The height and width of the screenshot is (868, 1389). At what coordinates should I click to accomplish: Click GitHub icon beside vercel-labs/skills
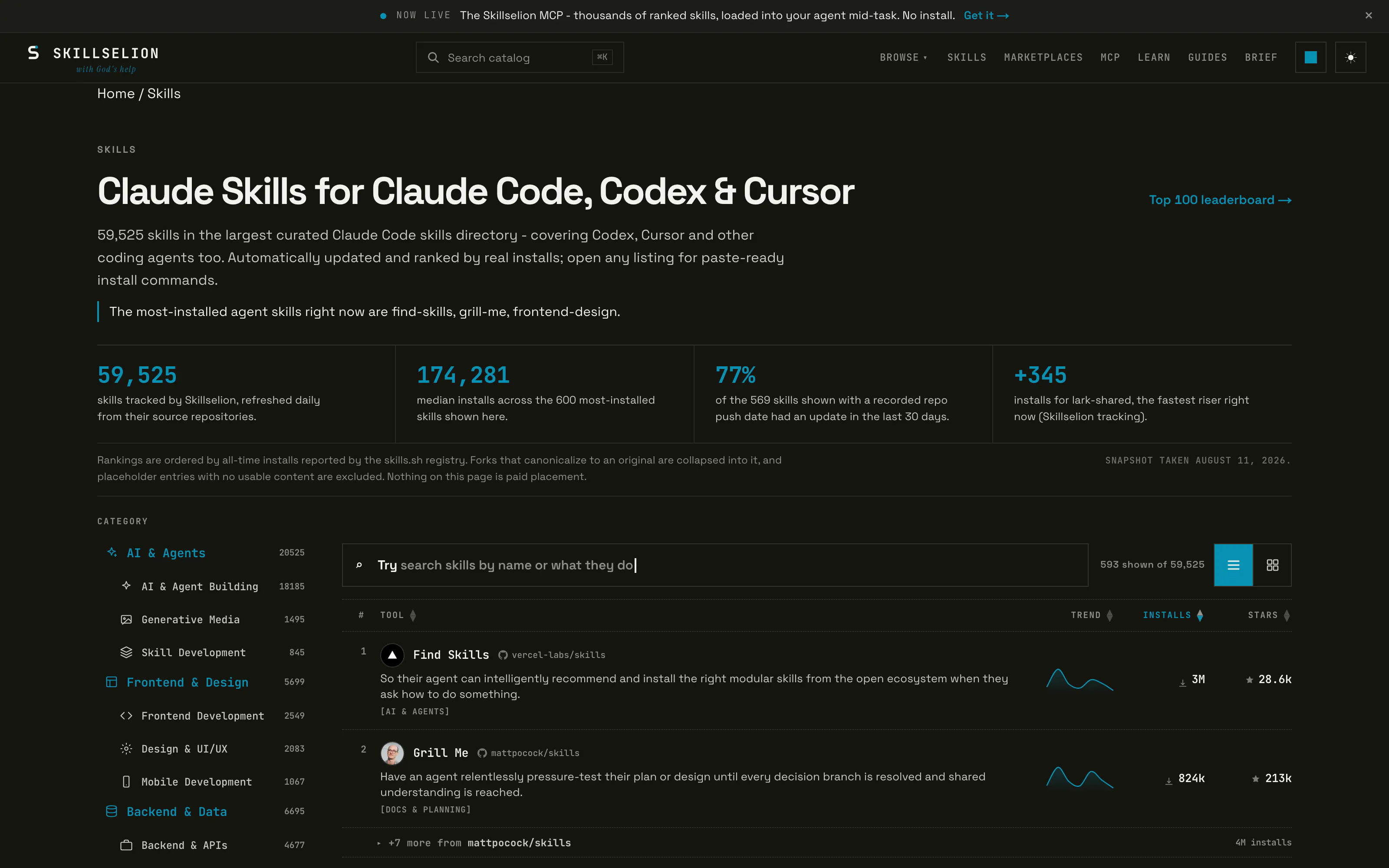(x=503, y=655)
